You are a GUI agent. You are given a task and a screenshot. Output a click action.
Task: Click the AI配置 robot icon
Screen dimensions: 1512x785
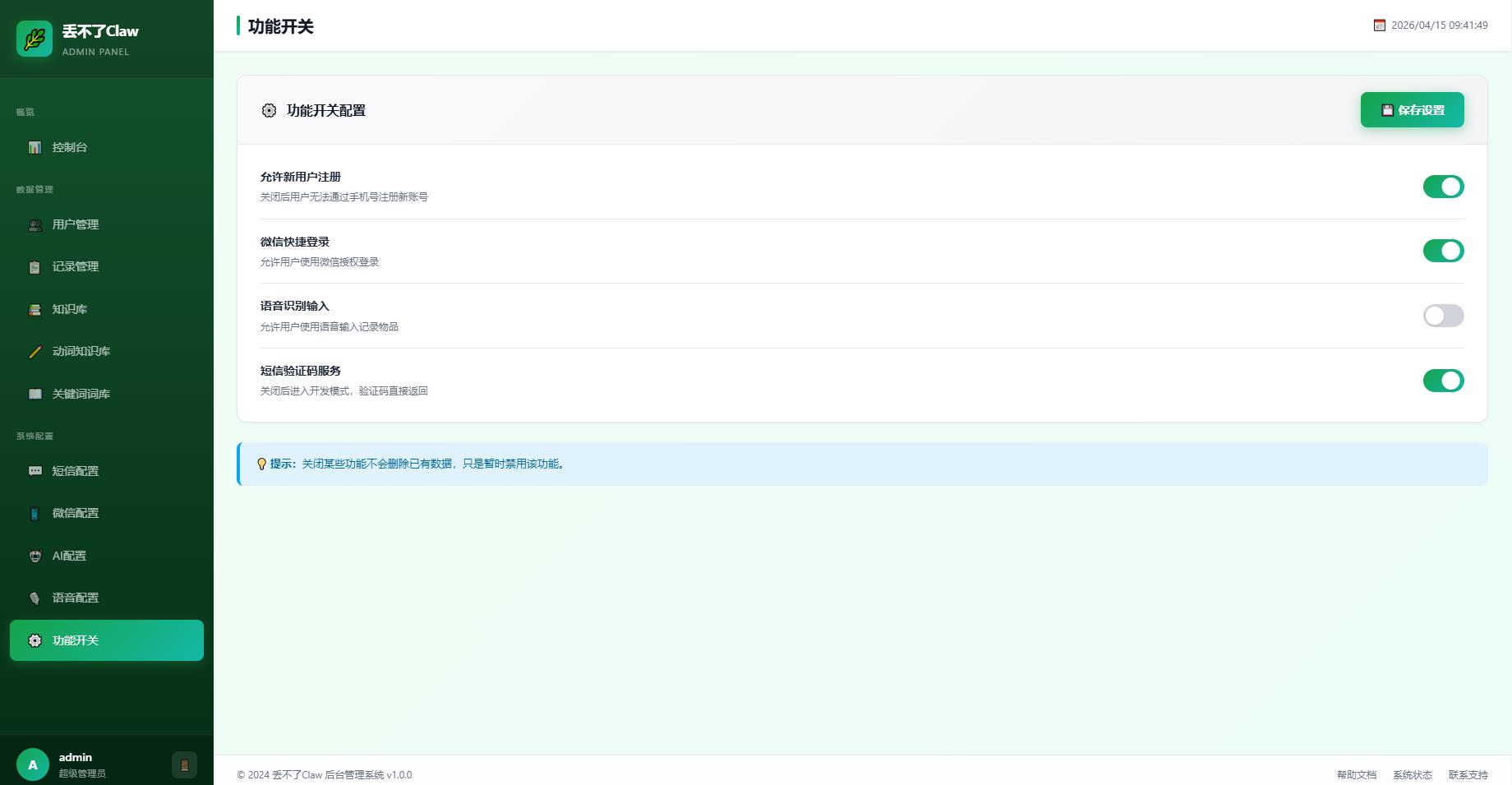click(35, 556)
